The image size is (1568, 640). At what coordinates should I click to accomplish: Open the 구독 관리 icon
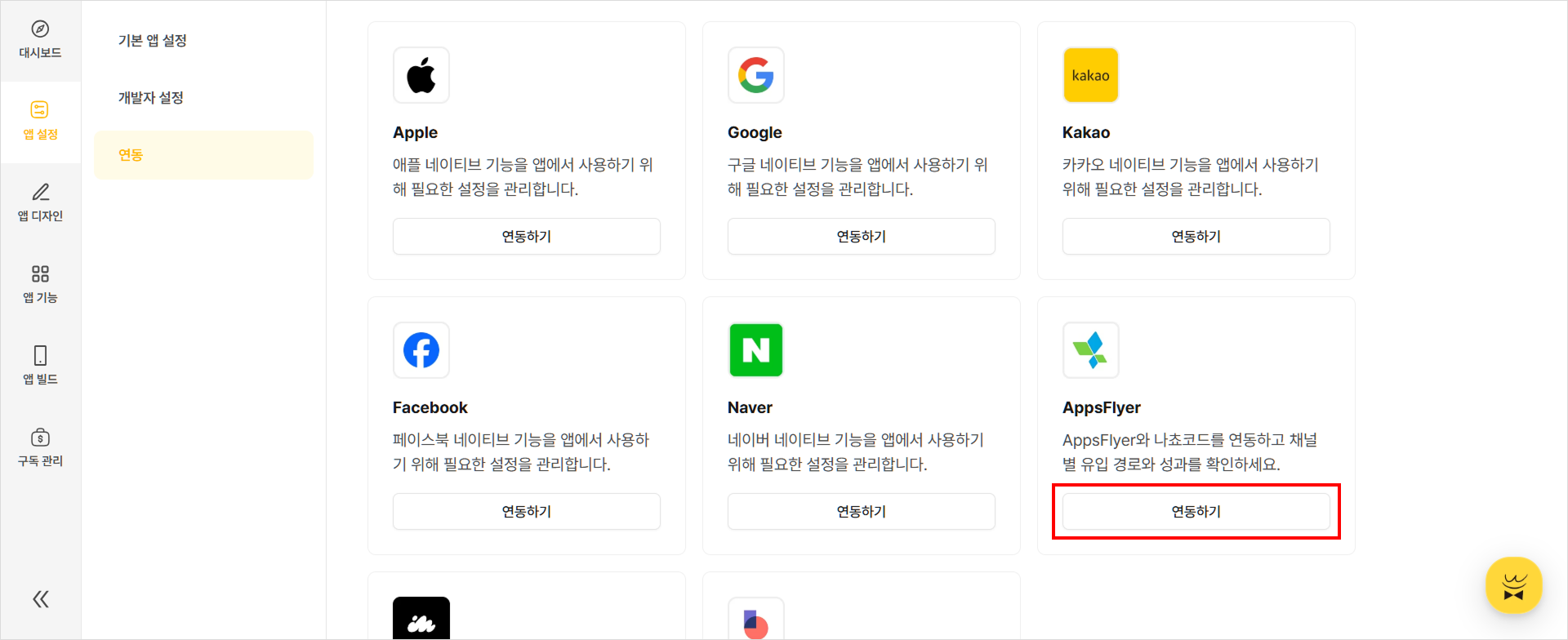40,437
